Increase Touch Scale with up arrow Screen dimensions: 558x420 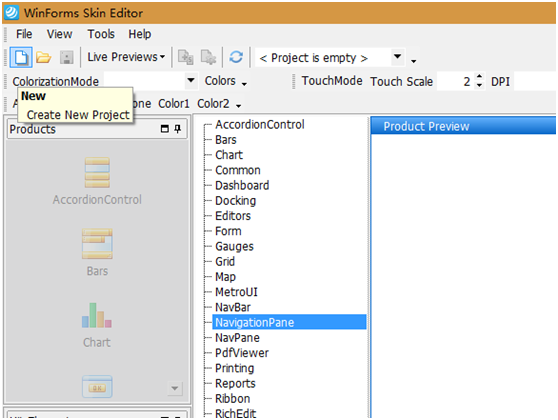click(479, 77)
